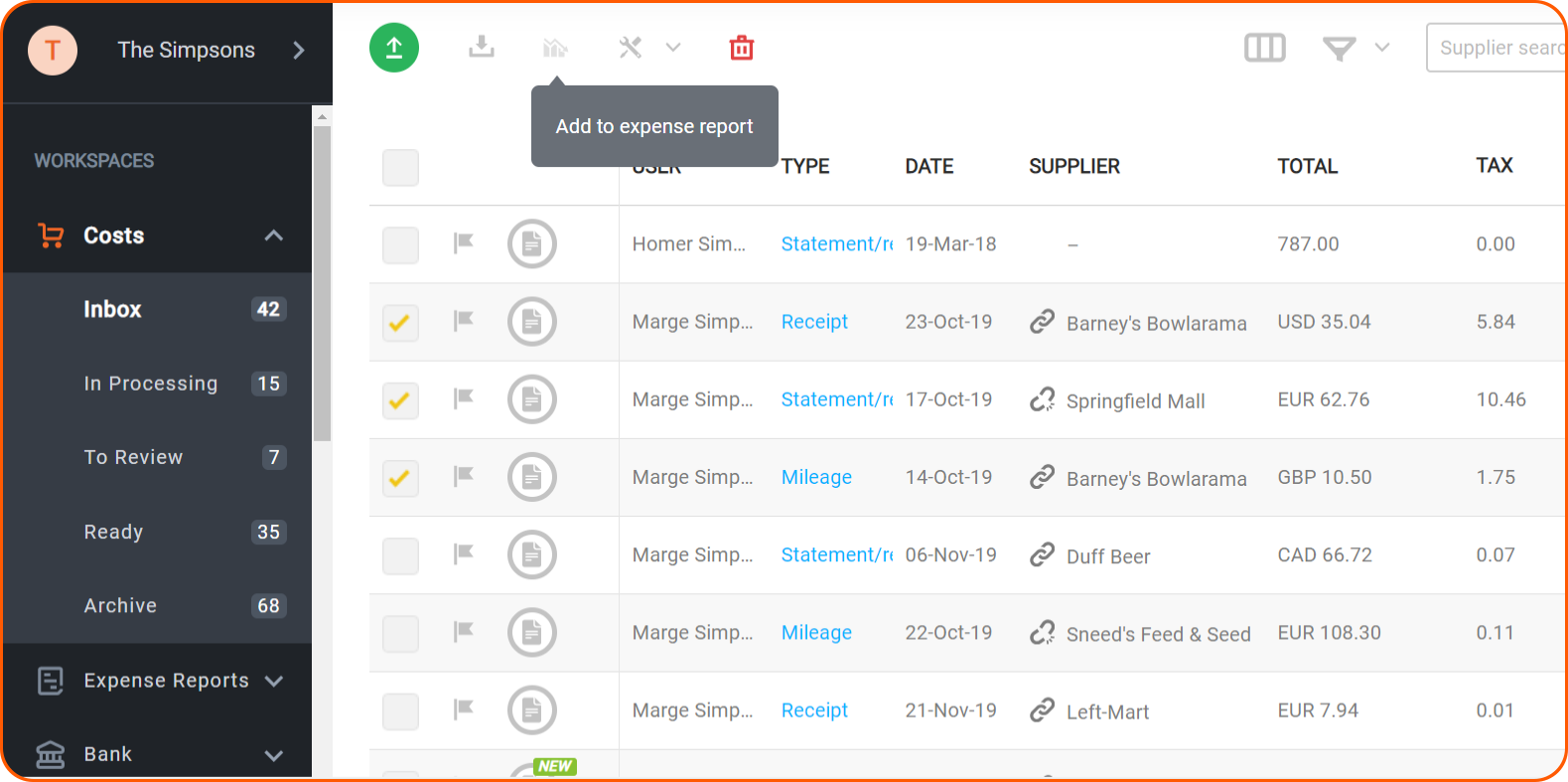The height and width of the screenshot is (782, 1568).
Task: Open the column layout icon
Action: (1265, 48)
